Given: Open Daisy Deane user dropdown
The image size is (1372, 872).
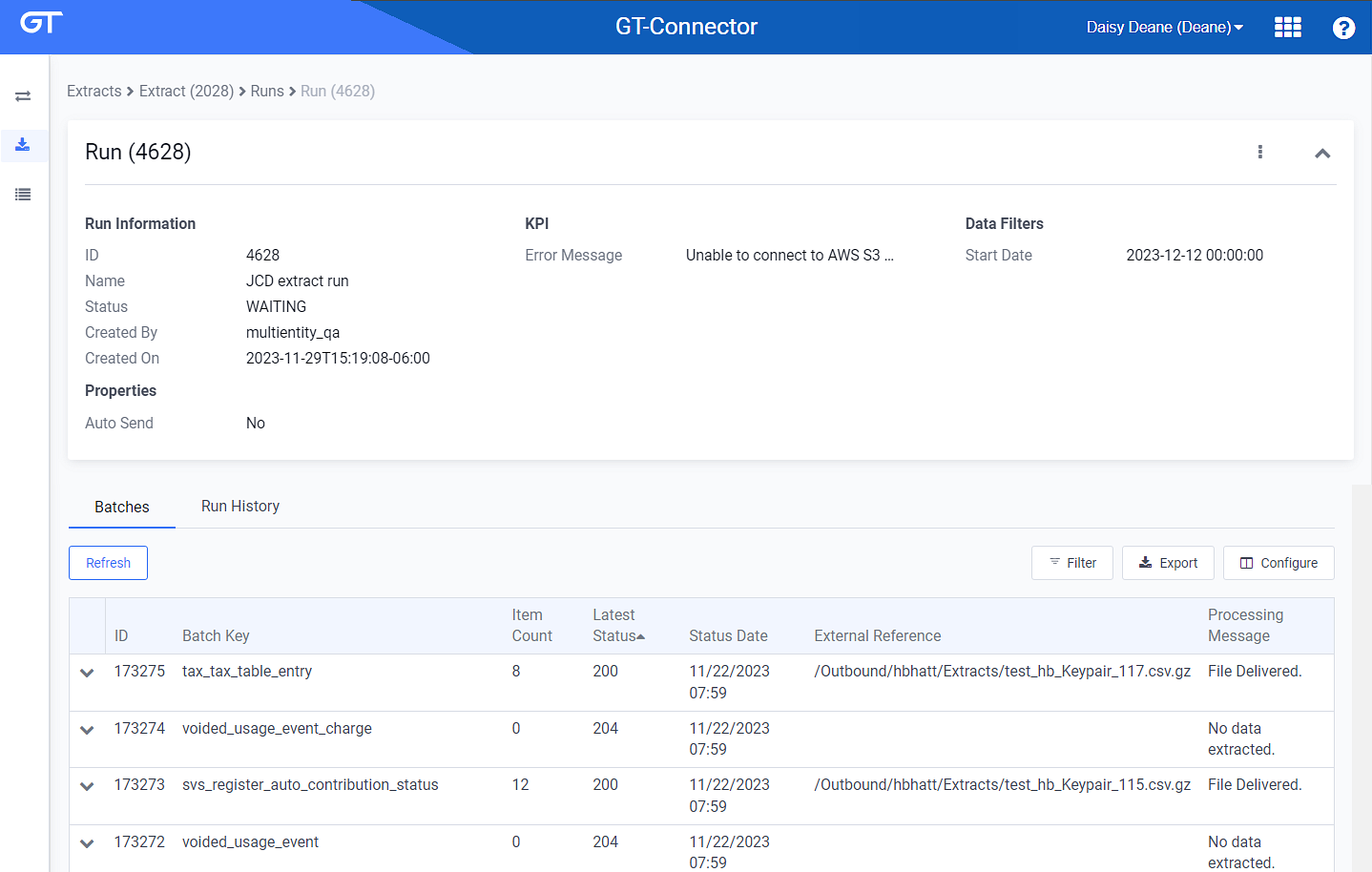Looking at the screenshot, I should tap(1164, 27).
